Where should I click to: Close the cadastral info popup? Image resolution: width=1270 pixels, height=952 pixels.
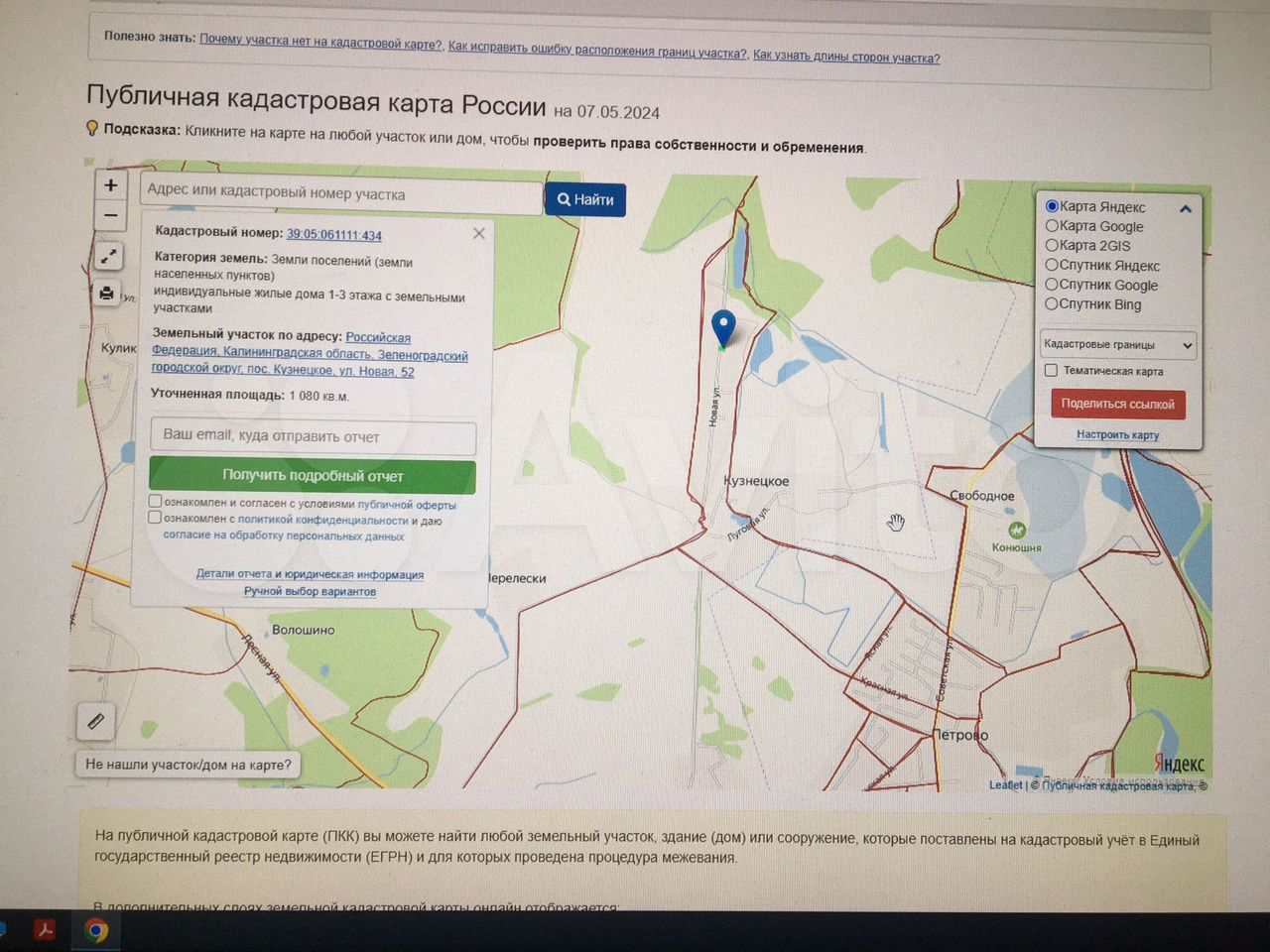[x=479, y=233]
